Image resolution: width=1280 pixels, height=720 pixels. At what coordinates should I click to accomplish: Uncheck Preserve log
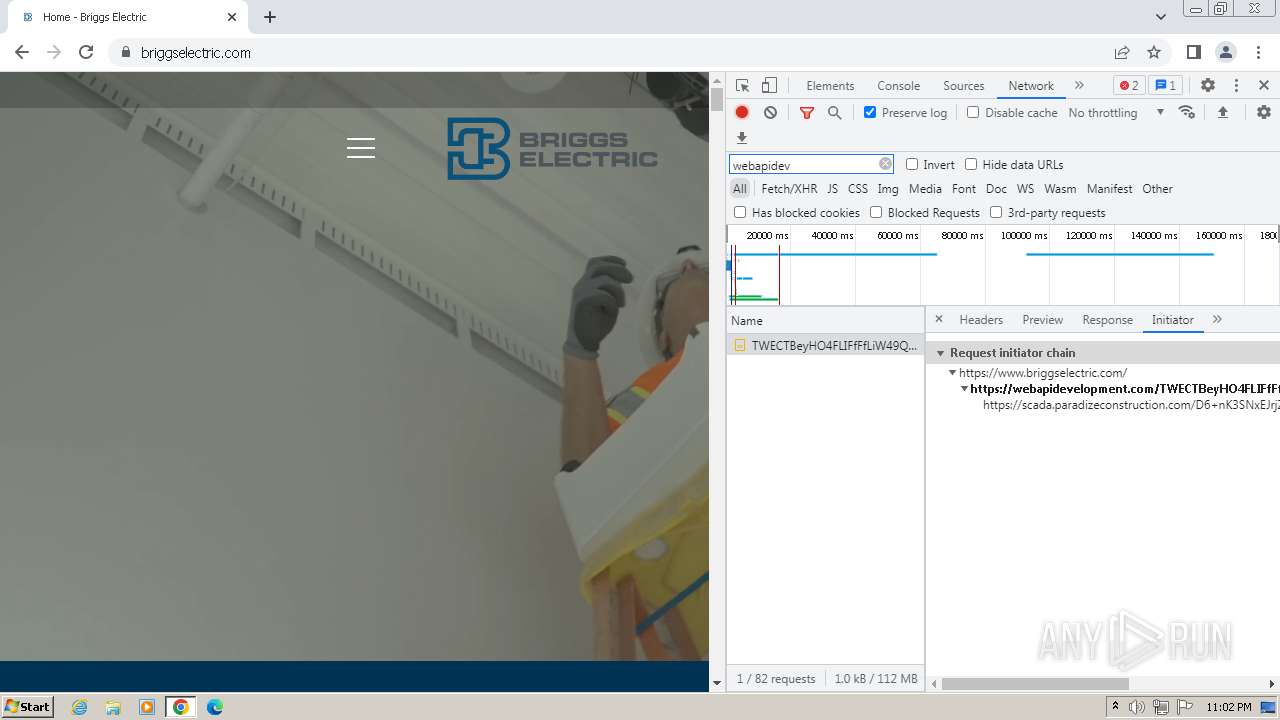coord(870,112)
